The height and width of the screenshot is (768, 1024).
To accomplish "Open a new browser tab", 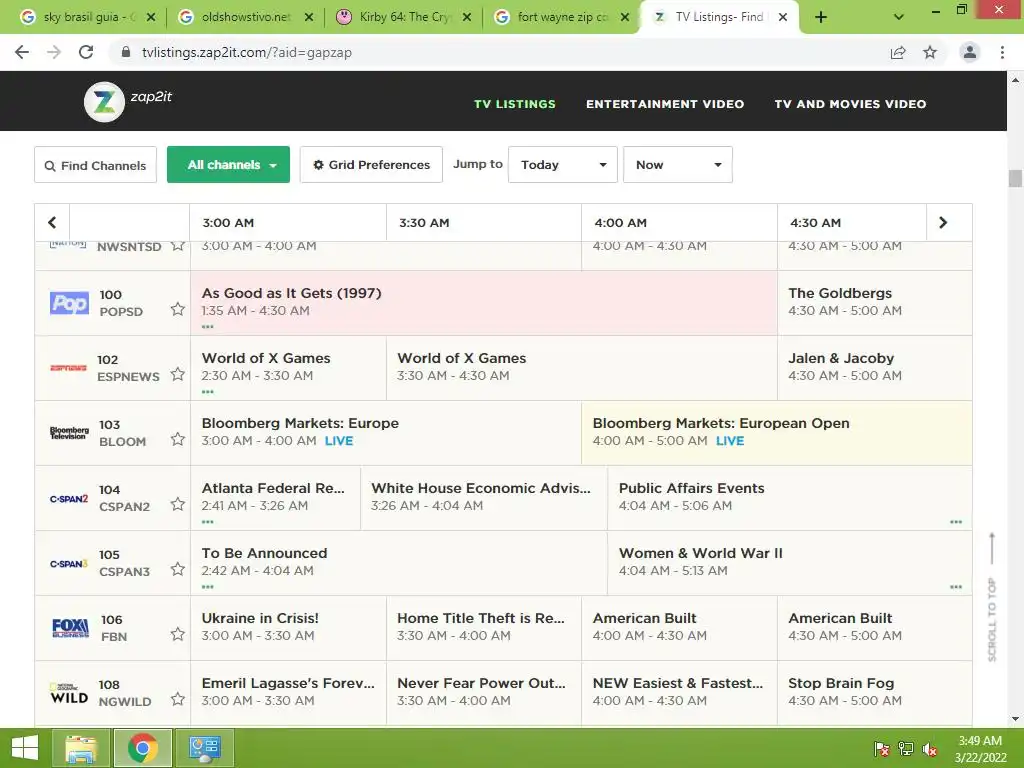I will coord(821,17).
